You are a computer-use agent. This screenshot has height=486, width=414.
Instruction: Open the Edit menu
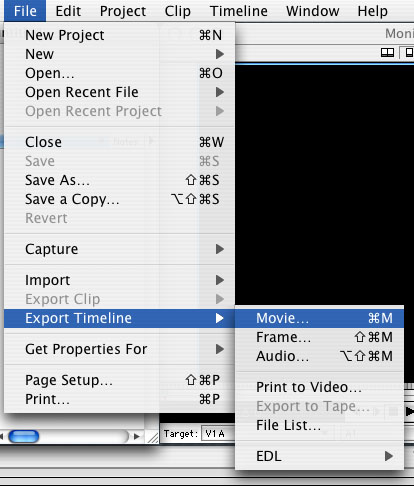pyautogui.click(x=68, y=11)
